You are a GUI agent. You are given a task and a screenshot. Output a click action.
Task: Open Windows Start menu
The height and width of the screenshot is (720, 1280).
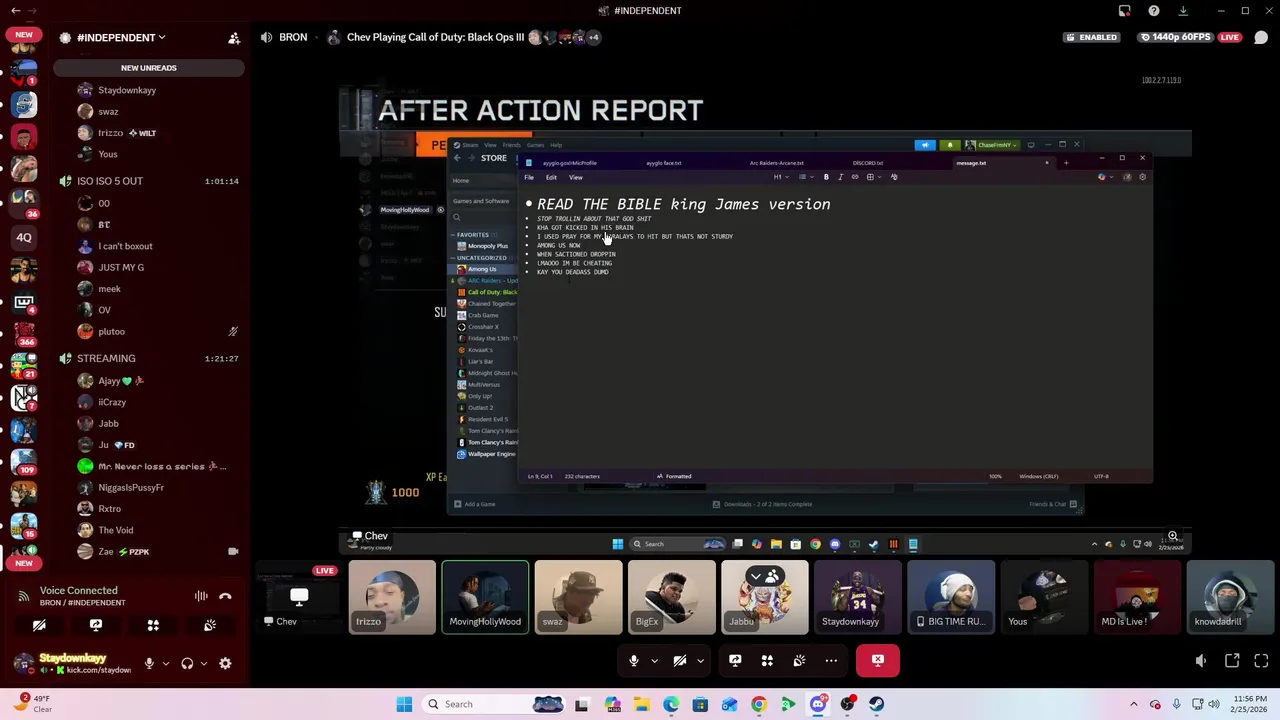point(404,704)
